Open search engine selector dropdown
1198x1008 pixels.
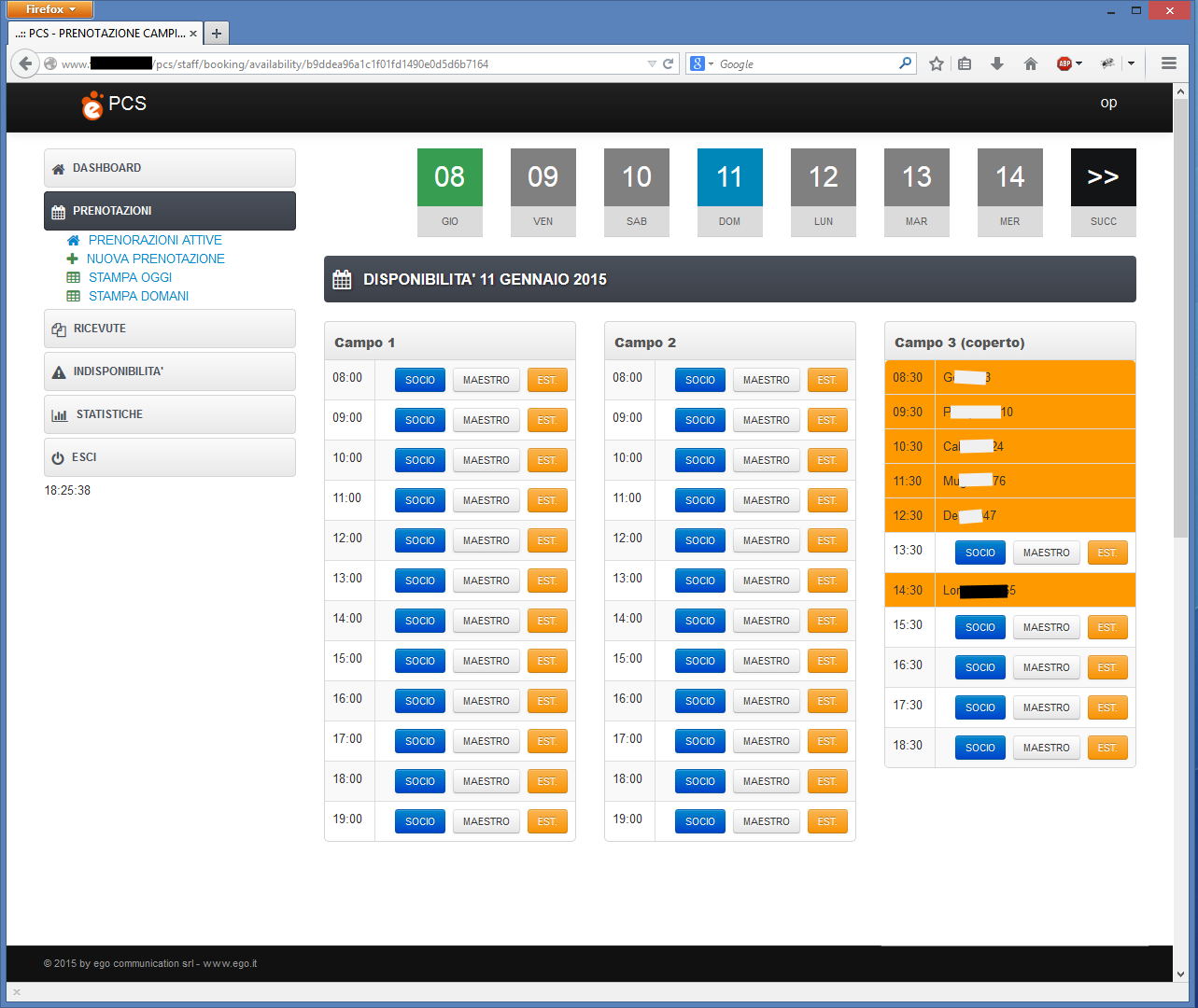point(701,63)
